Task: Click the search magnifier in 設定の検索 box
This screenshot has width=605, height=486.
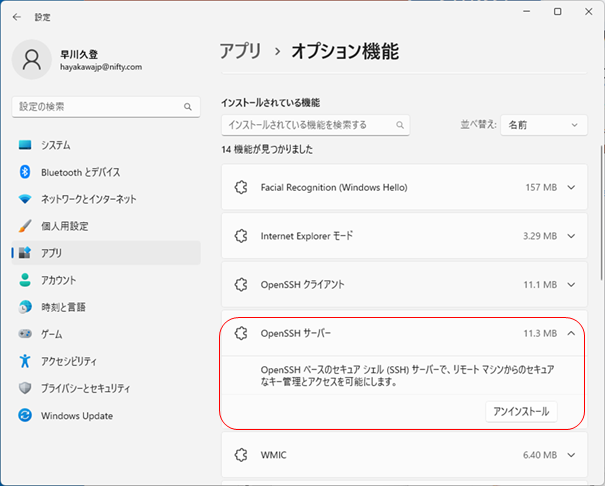Action: point(187,106)
